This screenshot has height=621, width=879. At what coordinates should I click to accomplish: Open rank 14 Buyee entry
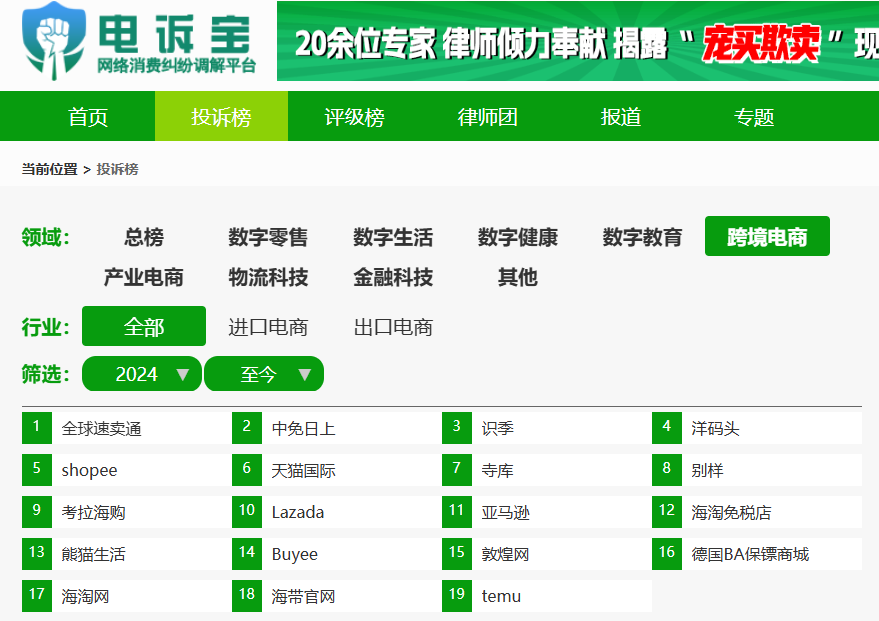tap(337, 554)
